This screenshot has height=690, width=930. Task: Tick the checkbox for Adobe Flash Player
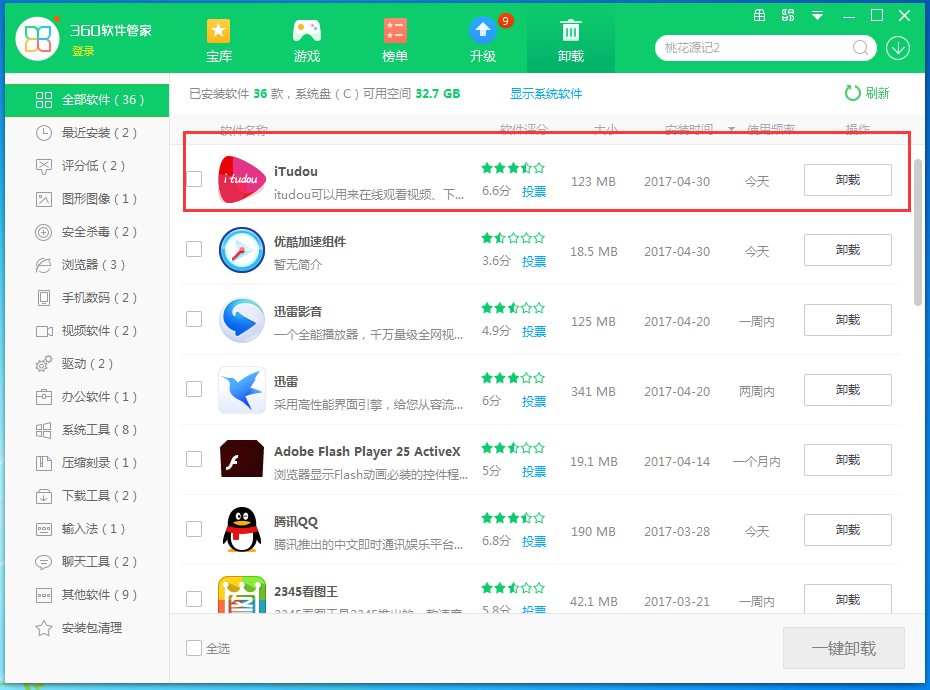click(x=194, y=459)
